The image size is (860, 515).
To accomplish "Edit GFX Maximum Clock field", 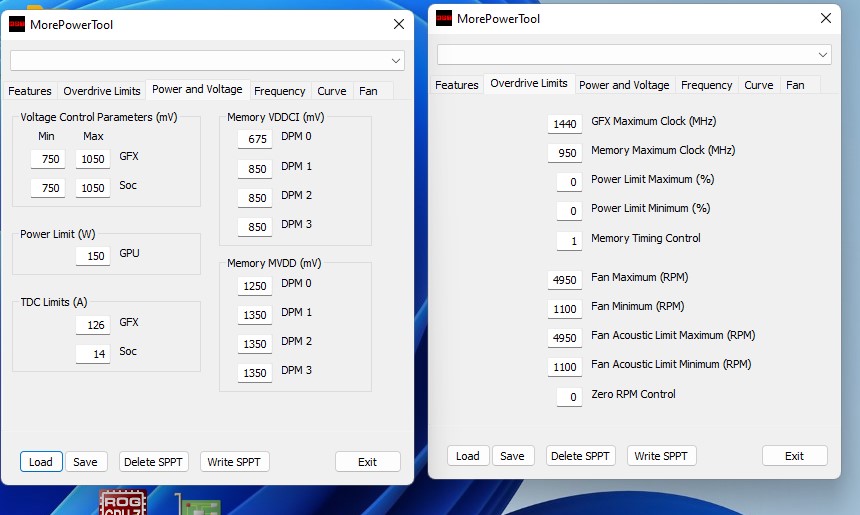I will pyautogui.click(x=564, y=124).
